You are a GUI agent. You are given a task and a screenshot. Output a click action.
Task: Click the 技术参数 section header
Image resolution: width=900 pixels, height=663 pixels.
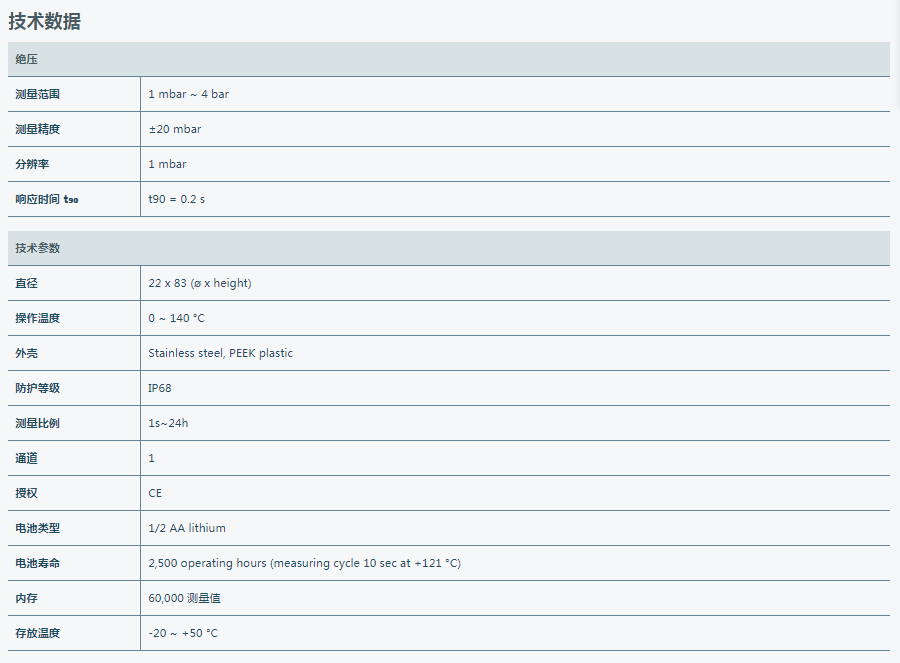tap(449, 248)
